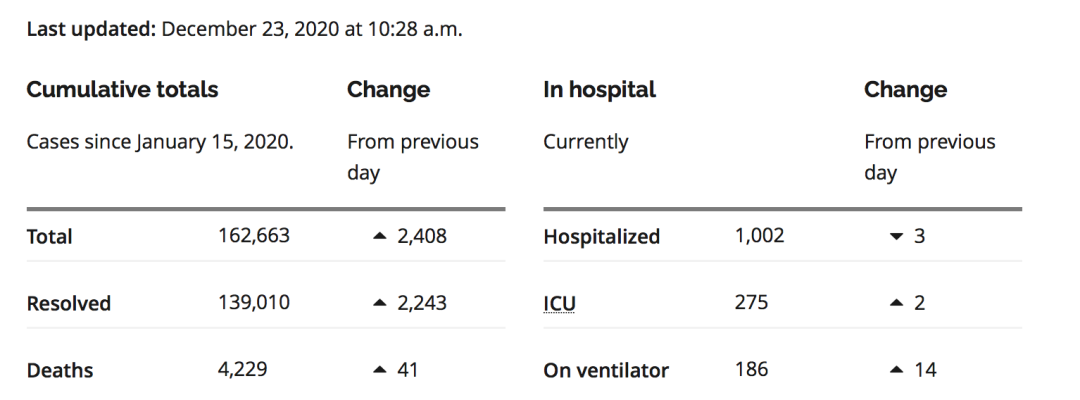Click the down arrow next to Hospitalized change 3

(x=896, y=236)
